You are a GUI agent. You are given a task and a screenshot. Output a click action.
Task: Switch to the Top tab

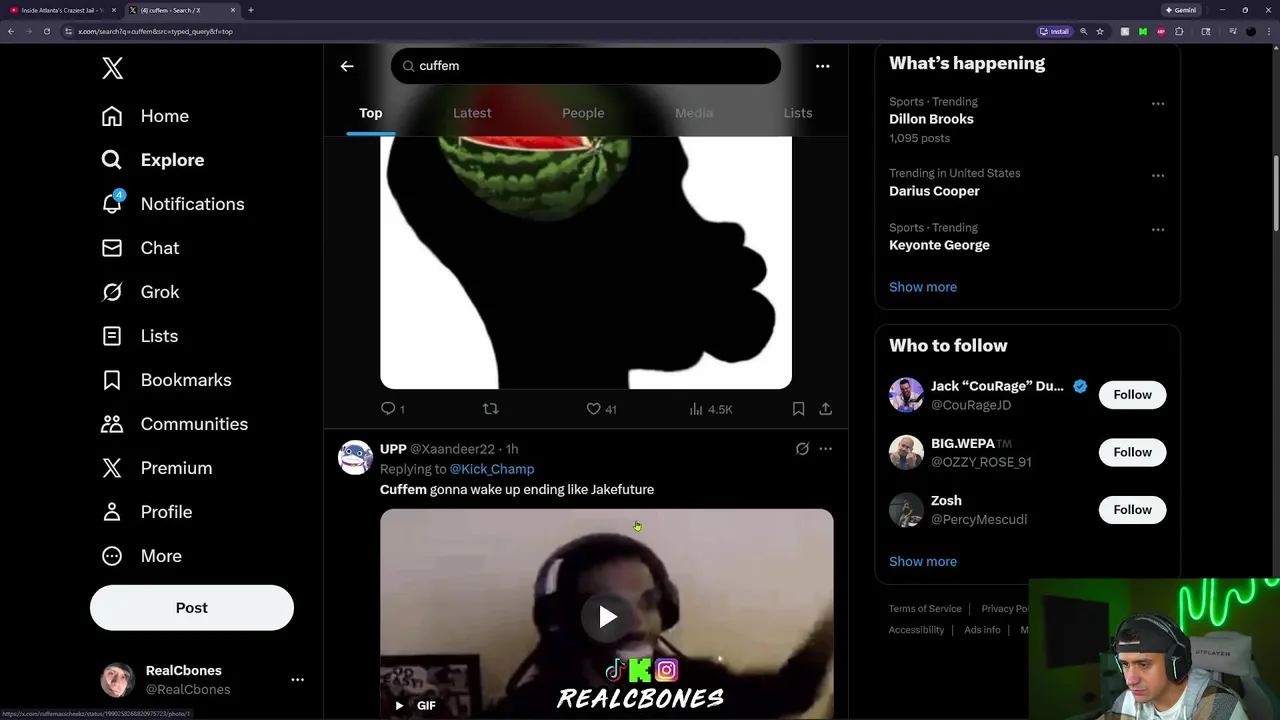point(371,113)
